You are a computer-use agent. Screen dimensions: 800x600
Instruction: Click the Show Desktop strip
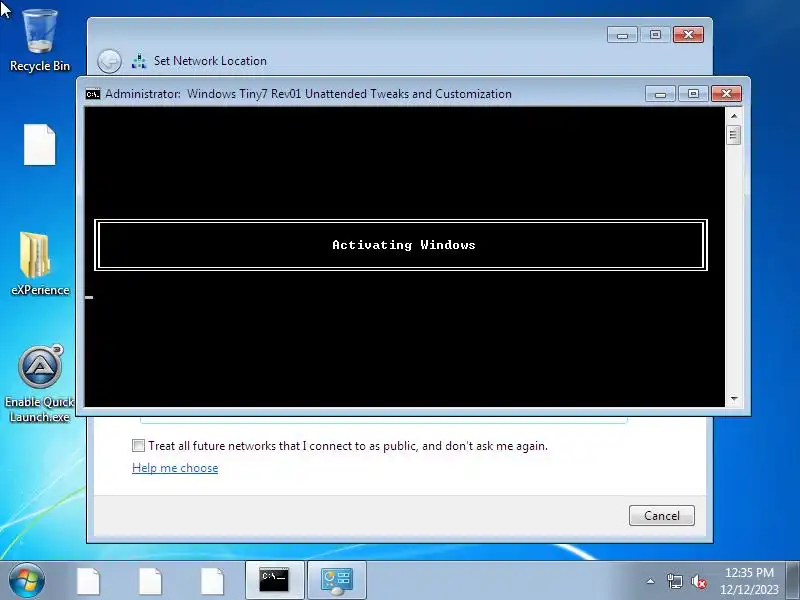tap(793, 581)
